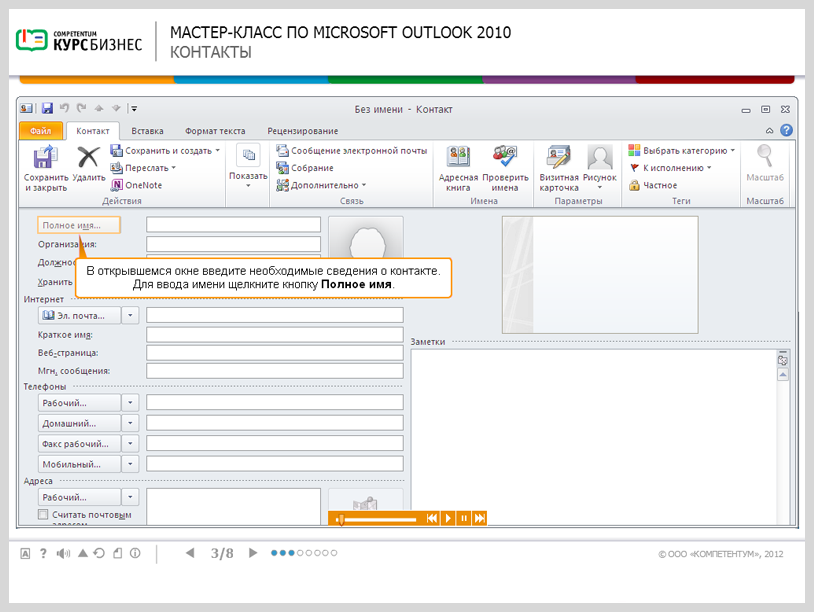Click the contact photo placeholder image
This screenshot has width=814, height=612.
point(366,237)
